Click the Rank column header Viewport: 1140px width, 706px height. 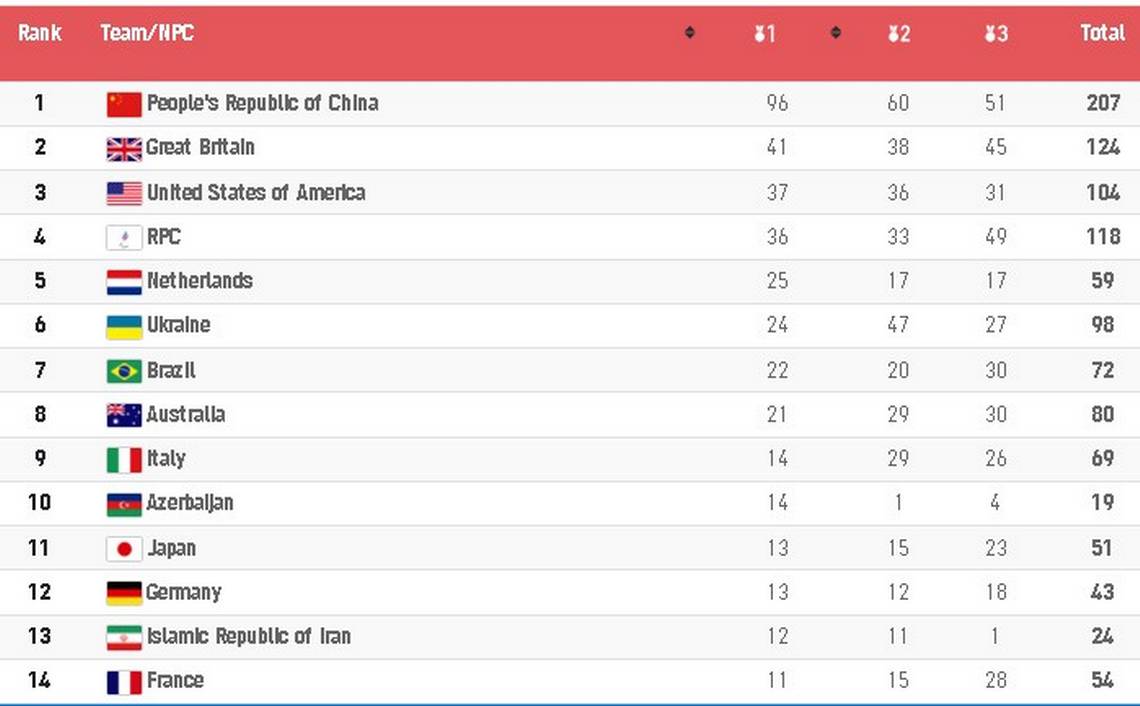pos(39,33)
